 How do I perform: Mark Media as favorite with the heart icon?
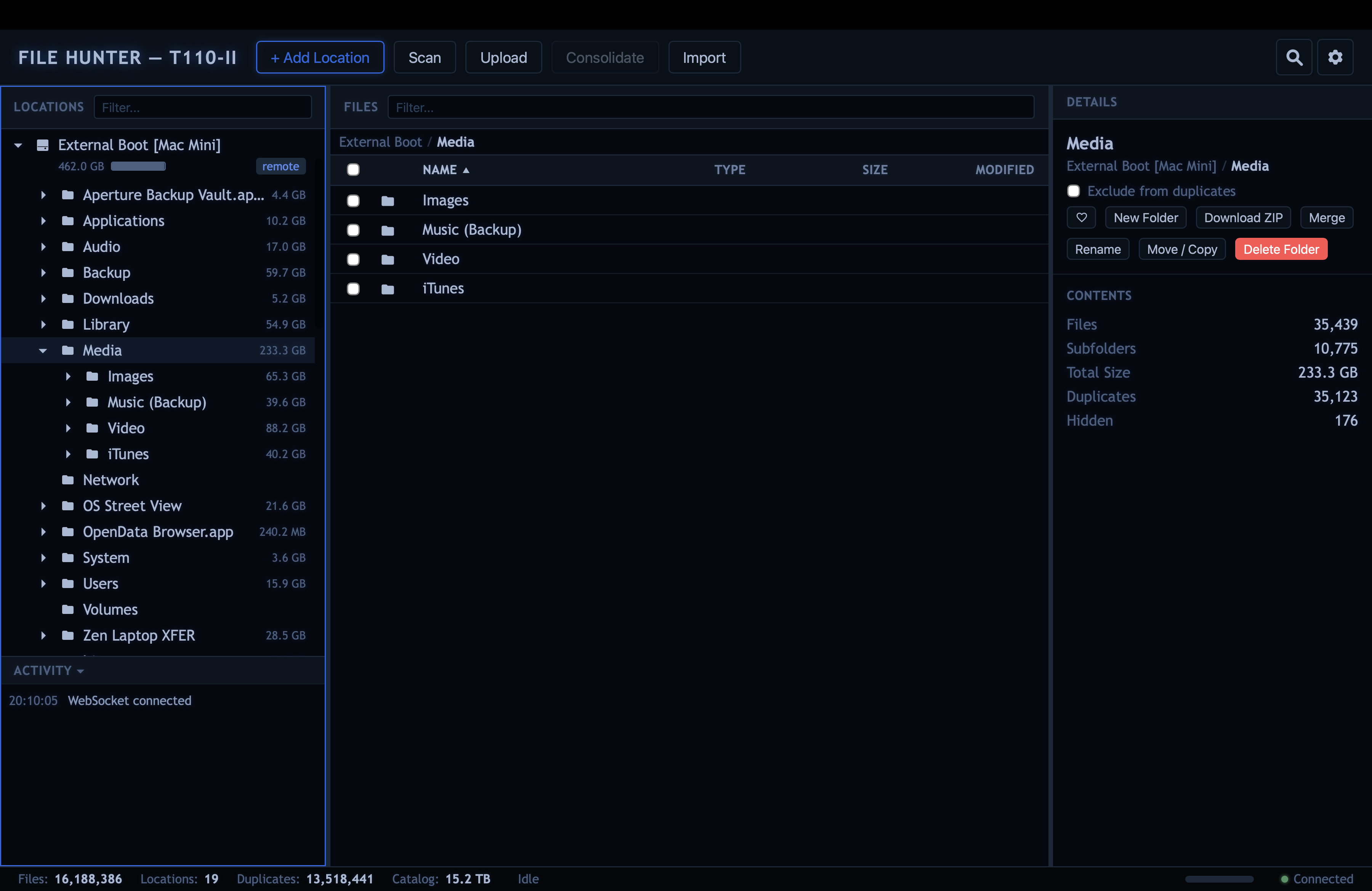pyautogui.click(x=1082, y=217)
